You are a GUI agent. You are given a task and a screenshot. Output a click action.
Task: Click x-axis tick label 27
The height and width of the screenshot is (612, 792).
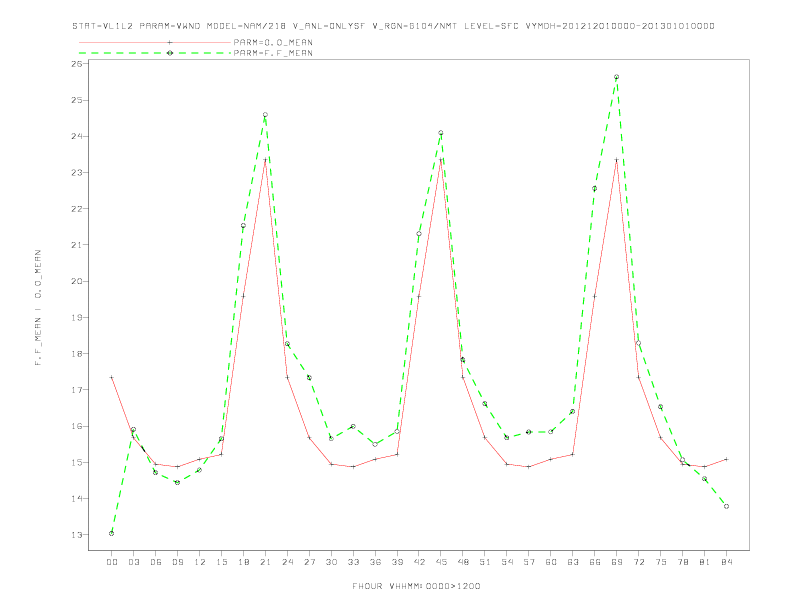click(309, 562)
